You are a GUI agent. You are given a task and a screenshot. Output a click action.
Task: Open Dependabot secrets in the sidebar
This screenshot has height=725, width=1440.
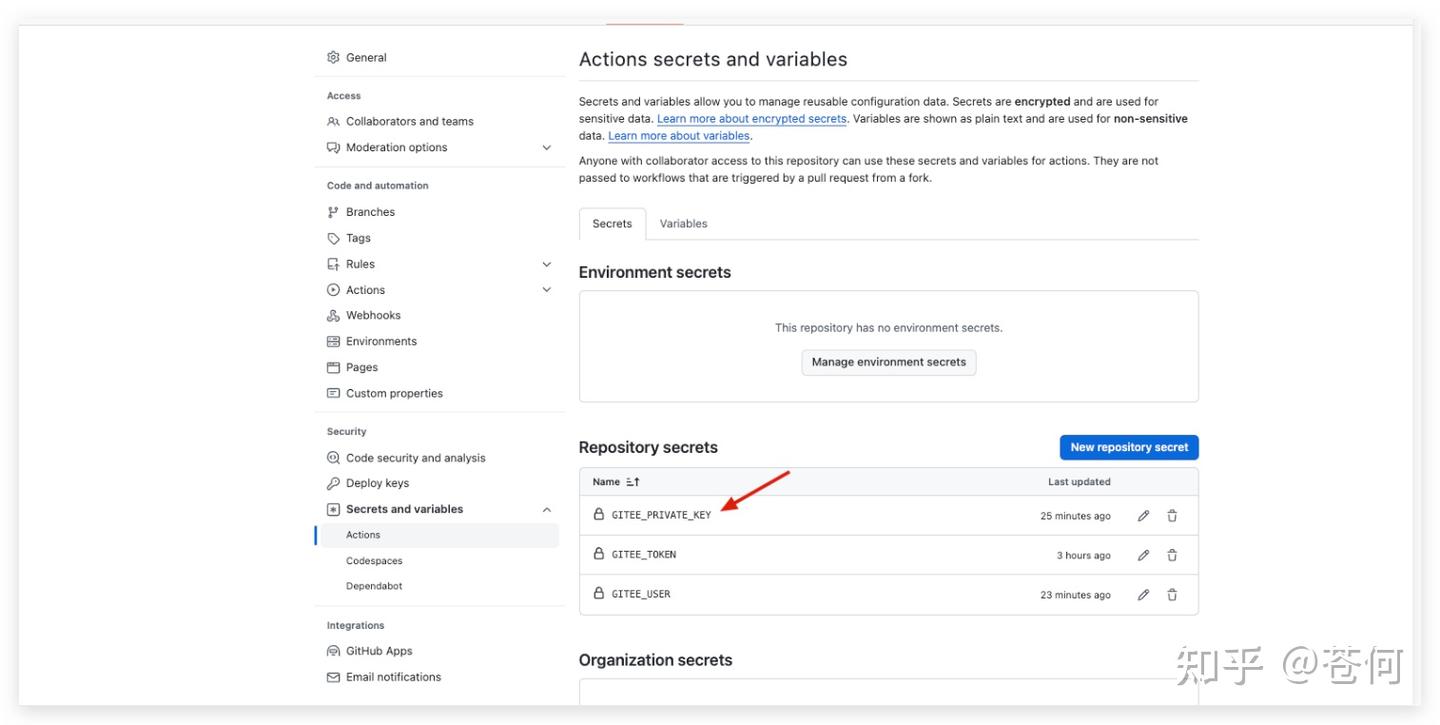[x=374, y=586]
